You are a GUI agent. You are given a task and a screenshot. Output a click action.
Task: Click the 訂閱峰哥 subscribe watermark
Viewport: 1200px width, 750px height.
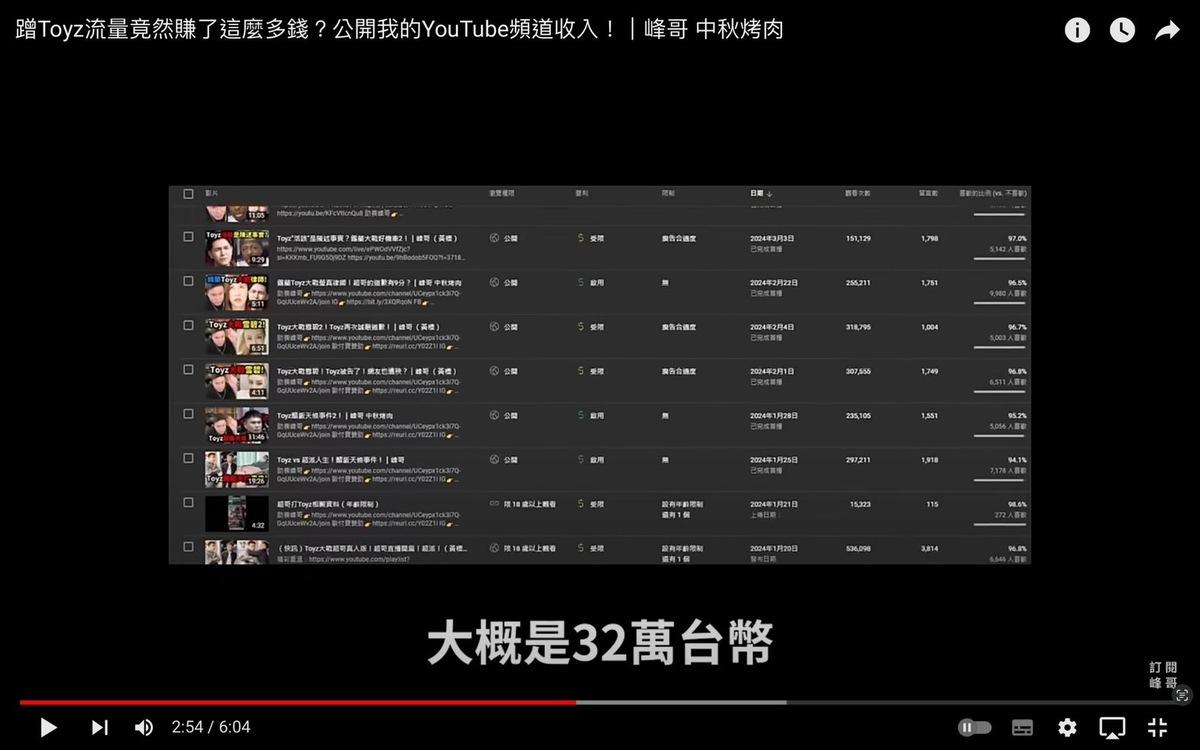pyautogui.click(x=1163, y=675)
